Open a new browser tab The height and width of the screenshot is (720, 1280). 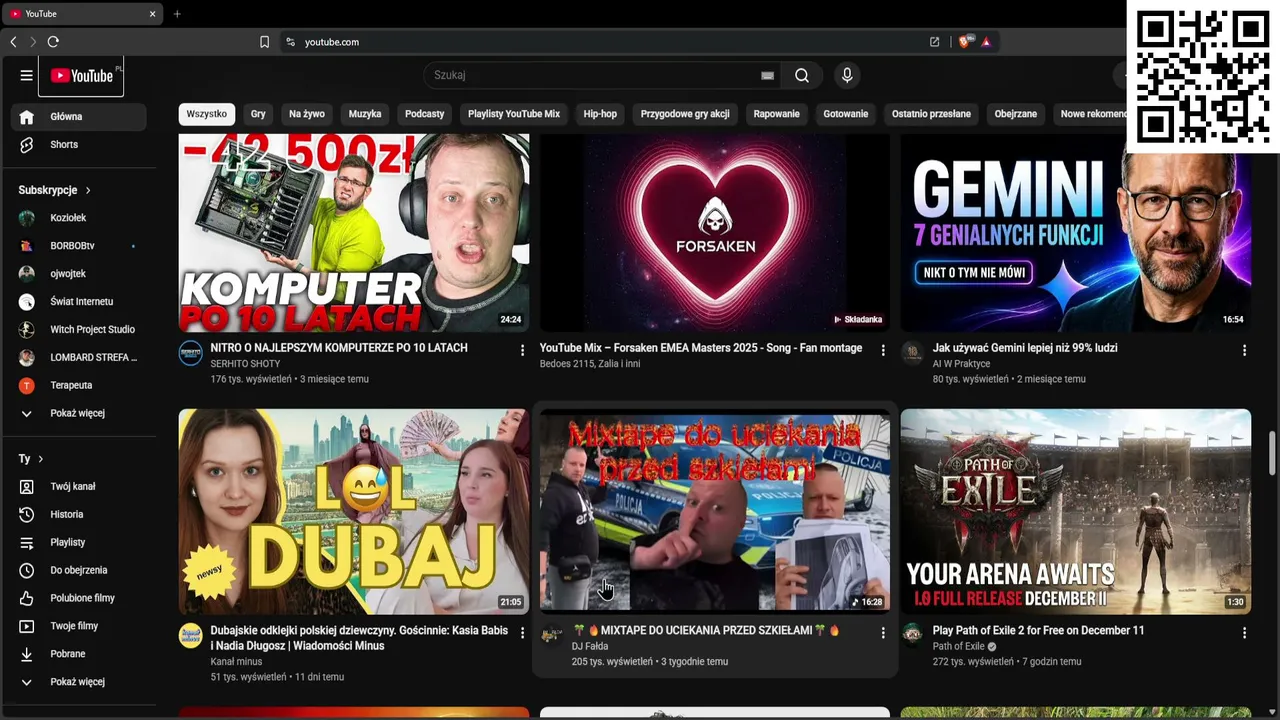(x=177, y=14)
